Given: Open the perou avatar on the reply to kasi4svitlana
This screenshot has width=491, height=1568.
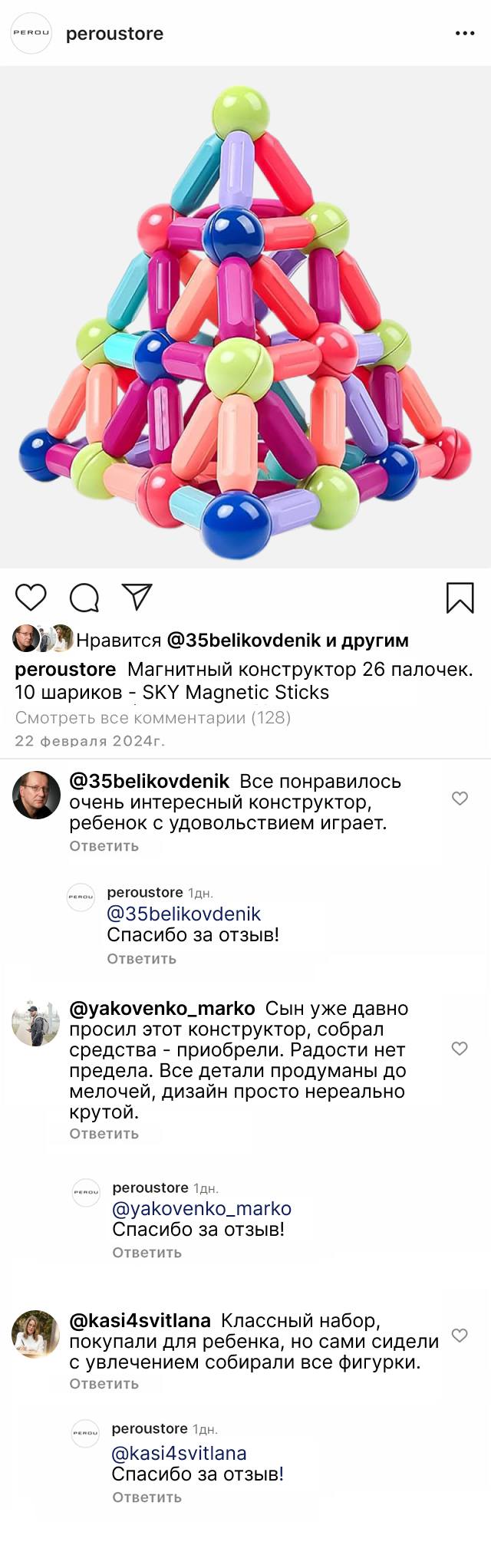Looking at the screenshot, I should tap(85, 1433).
